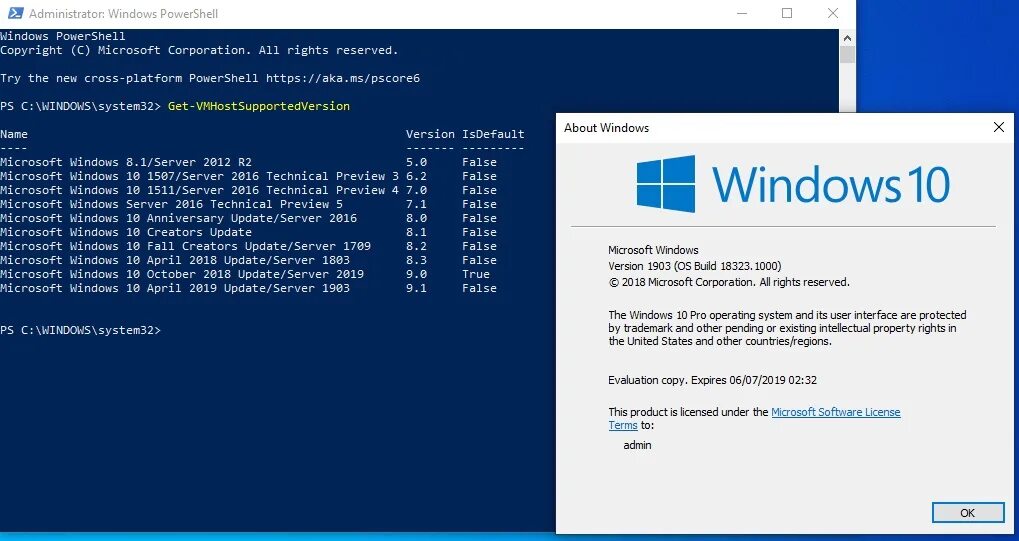
Task: Click the row 'Microsoft Windows 8.1/Server 2012 R2'
Action: (x=248, y=162)
